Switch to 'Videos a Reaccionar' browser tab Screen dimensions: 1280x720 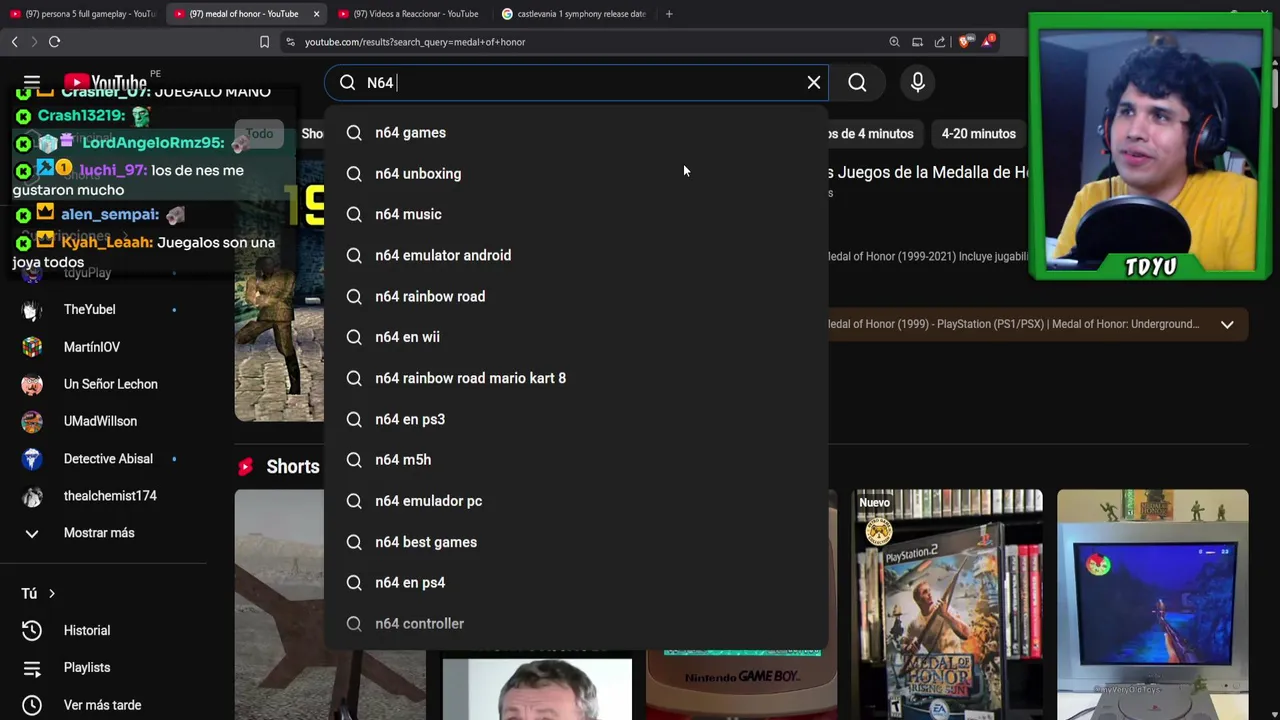pos(410,14)
